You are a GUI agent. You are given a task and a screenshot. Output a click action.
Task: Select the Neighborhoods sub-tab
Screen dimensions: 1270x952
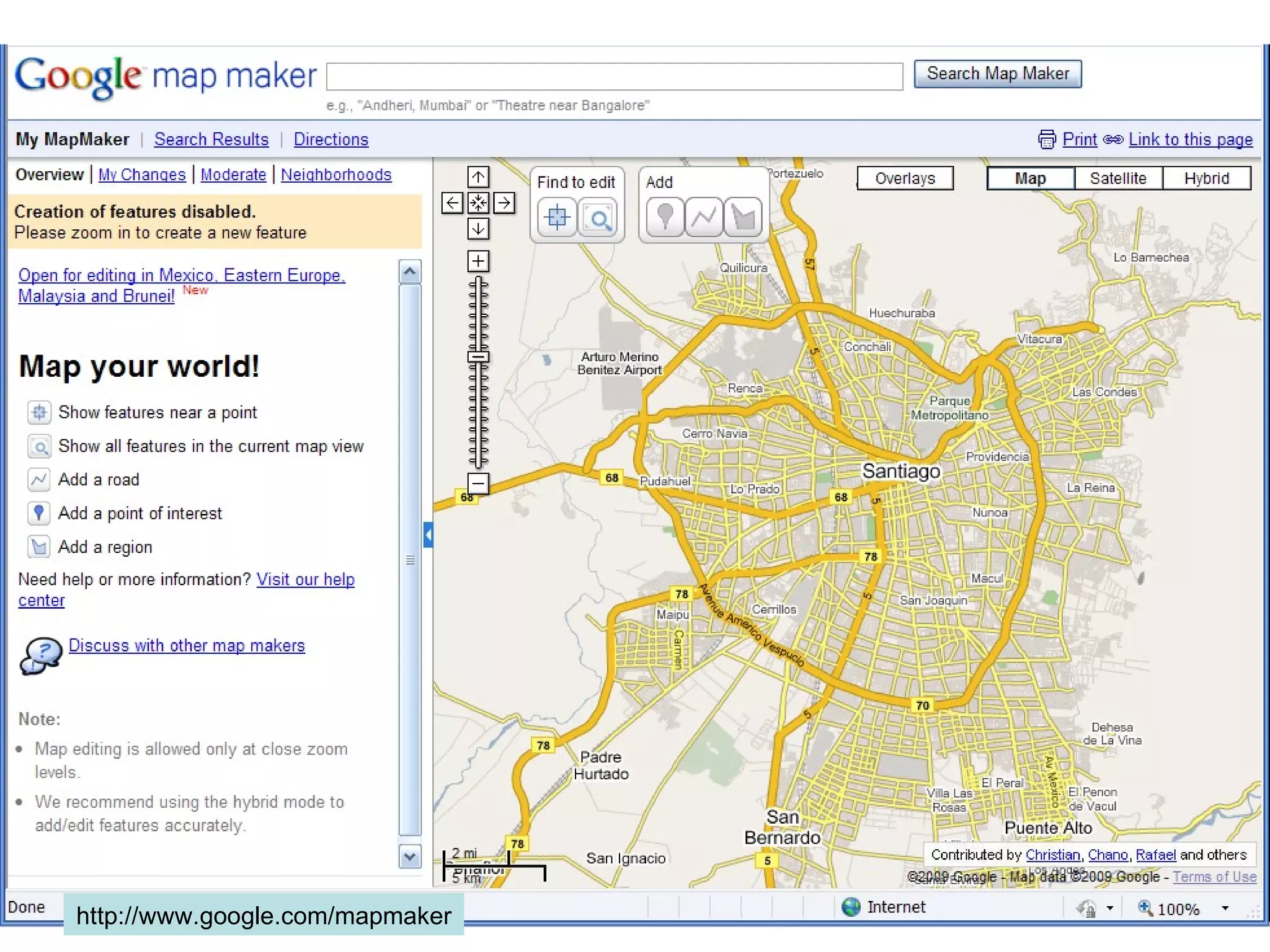[336, 175]
